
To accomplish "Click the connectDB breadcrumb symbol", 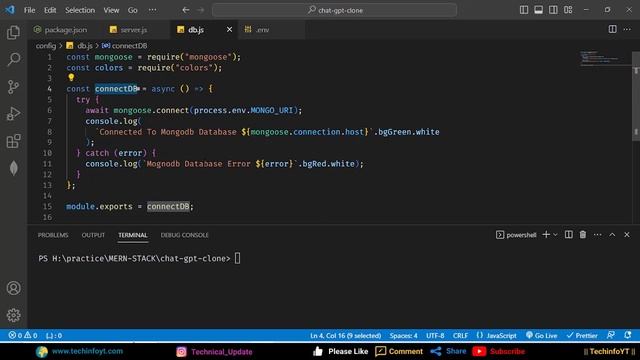I will point(124,46).
